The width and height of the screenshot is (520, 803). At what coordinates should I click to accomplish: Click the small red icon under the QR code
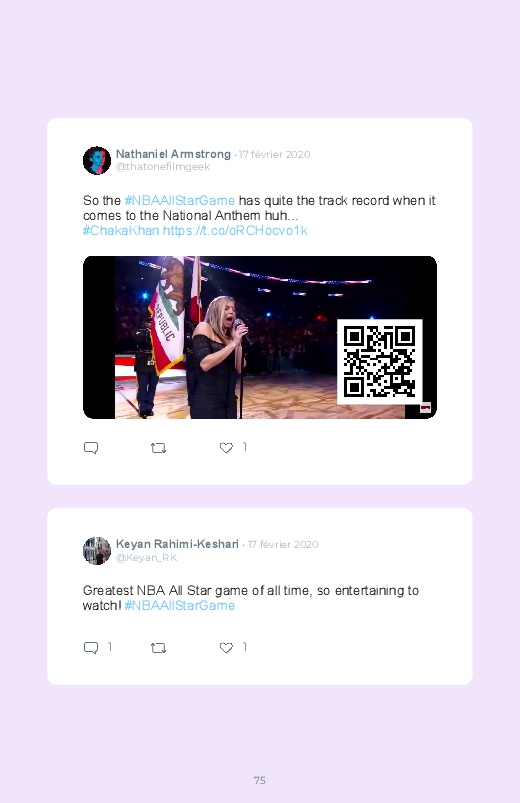(x=425, y=408)
